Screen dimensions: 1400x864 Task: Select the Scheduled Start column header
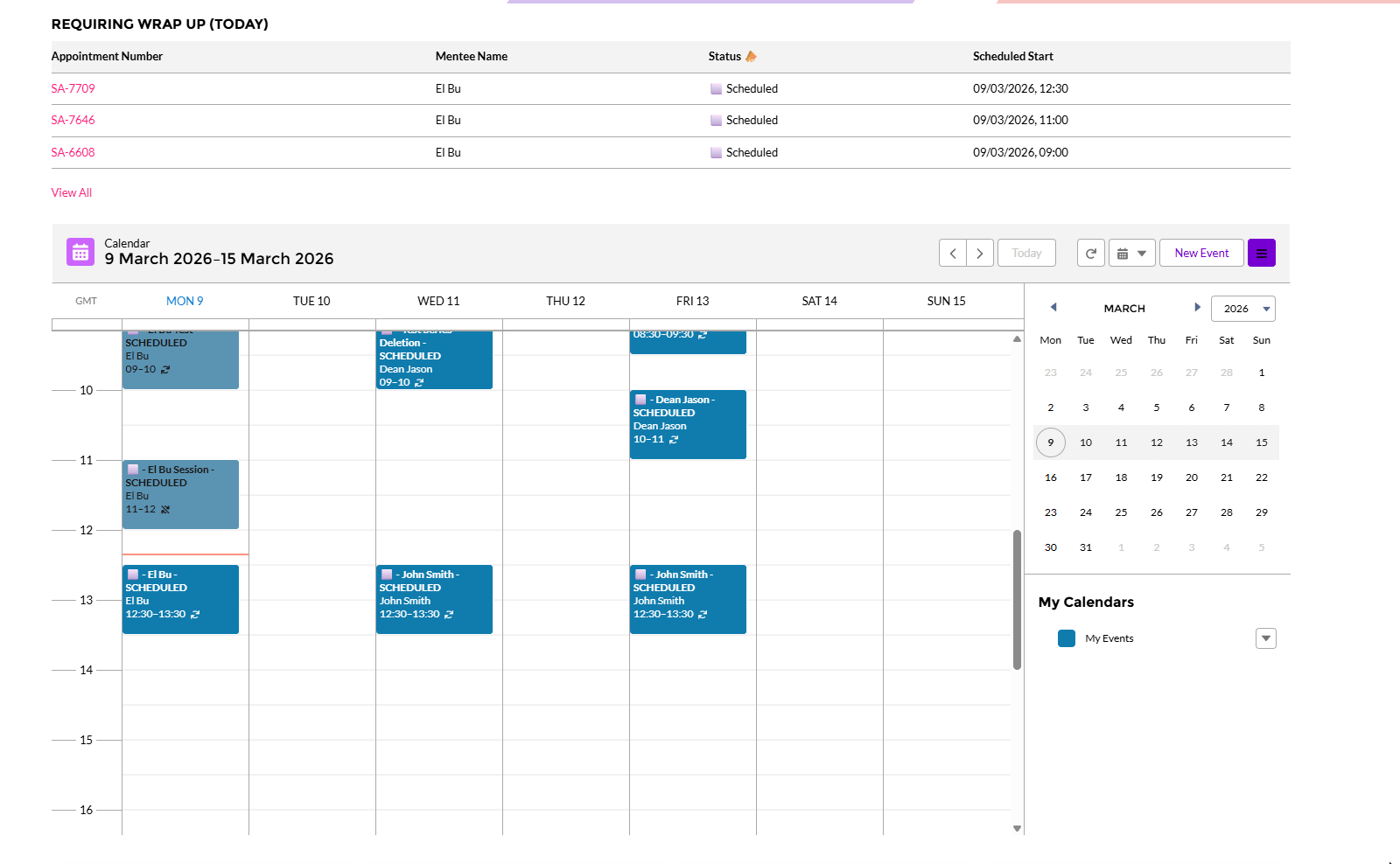click(x=1012, y=56)
